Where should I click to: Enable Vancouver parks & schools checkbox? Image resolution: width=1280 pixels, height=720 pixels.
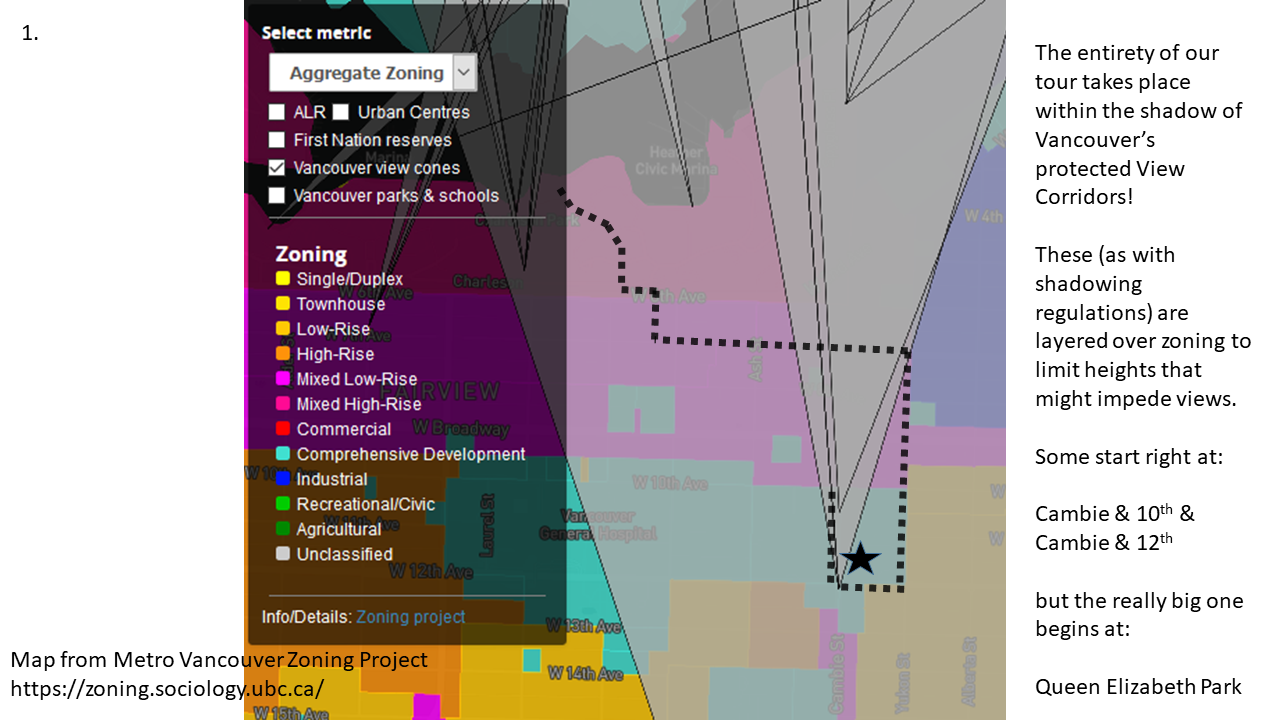(277, 196)
